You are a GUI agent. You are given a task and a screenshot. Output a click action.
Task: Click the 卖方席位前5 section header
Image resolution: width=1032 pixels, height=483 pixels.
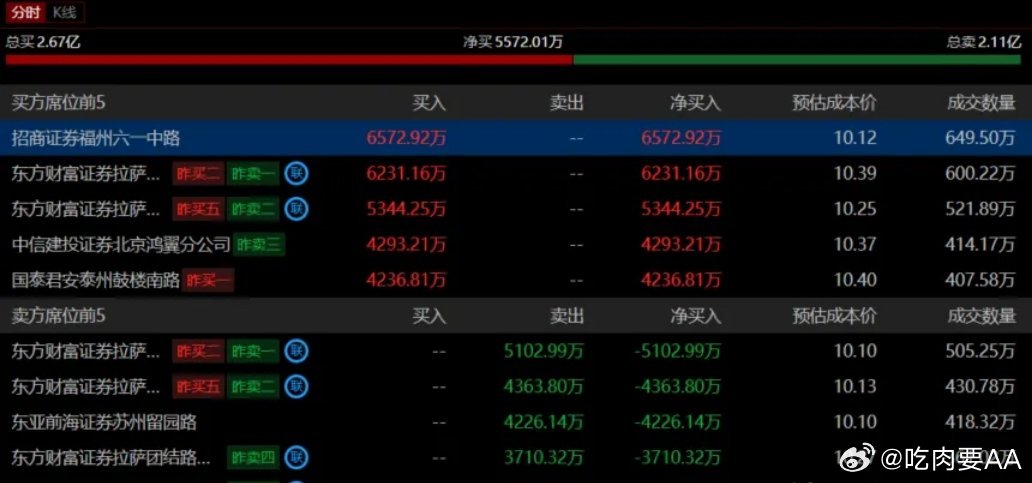(59, 316)
